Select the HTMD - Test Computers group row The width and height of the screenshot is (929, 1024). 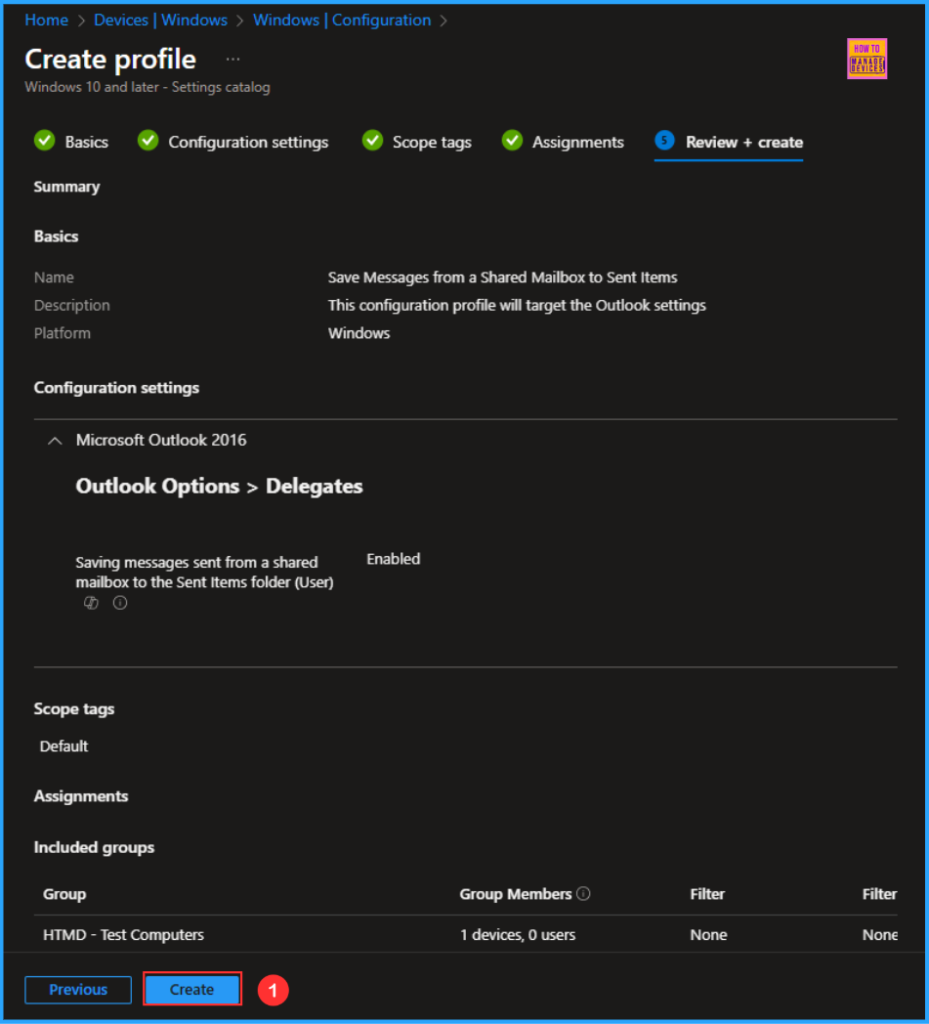point(465,935)
